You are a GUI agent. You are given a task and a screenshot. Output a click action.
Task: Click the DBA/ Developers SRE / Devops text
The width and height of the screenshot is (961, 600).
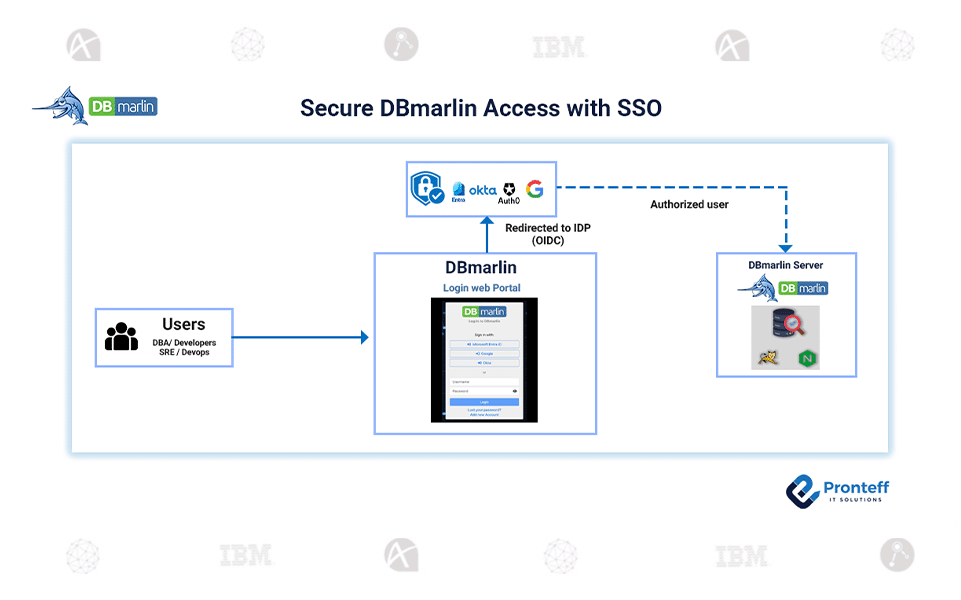[x=184, y=347]
